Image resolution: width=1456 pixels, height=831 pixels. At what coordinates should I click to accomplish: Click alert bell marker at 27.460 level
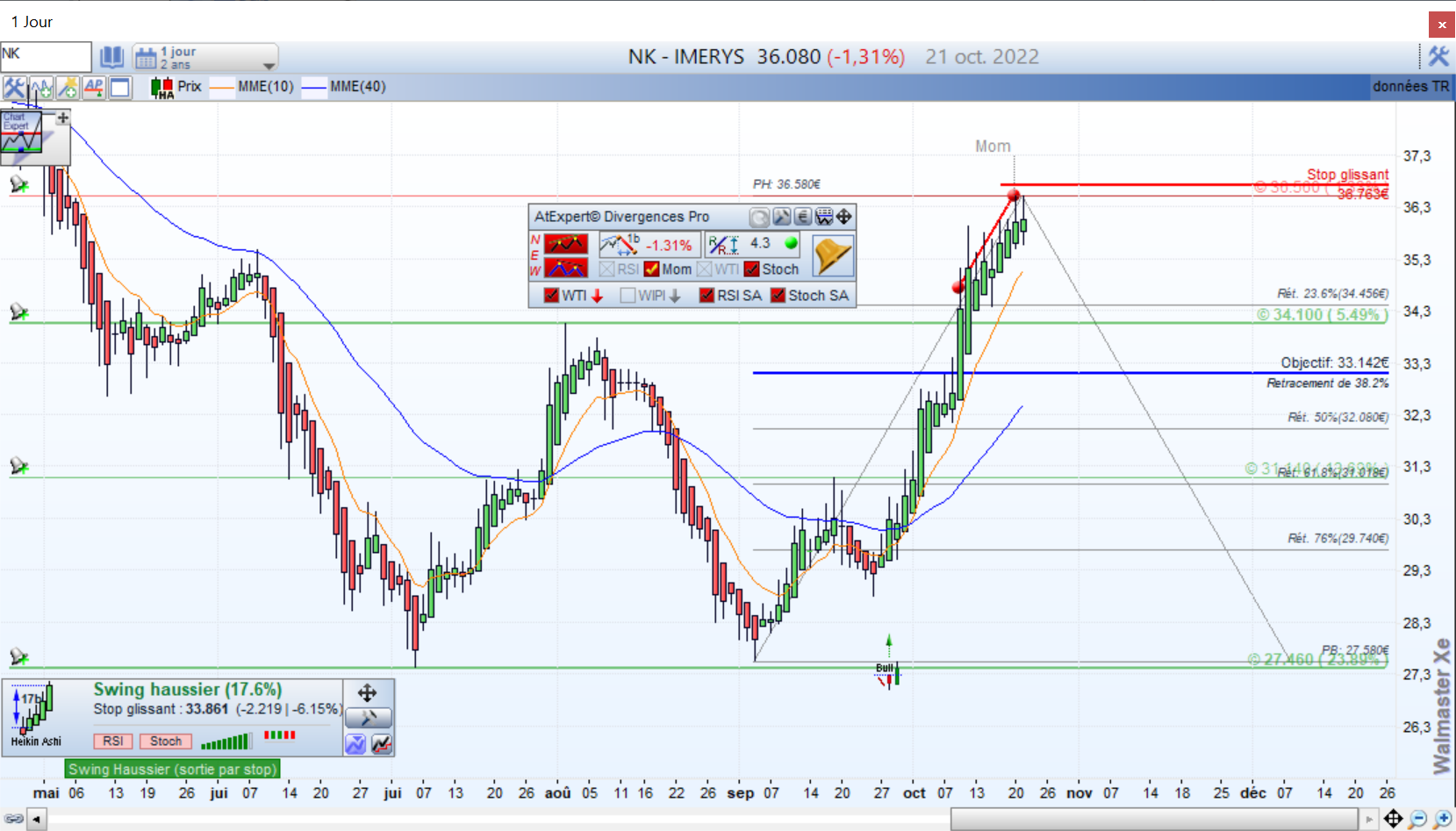tap(18, 657)
